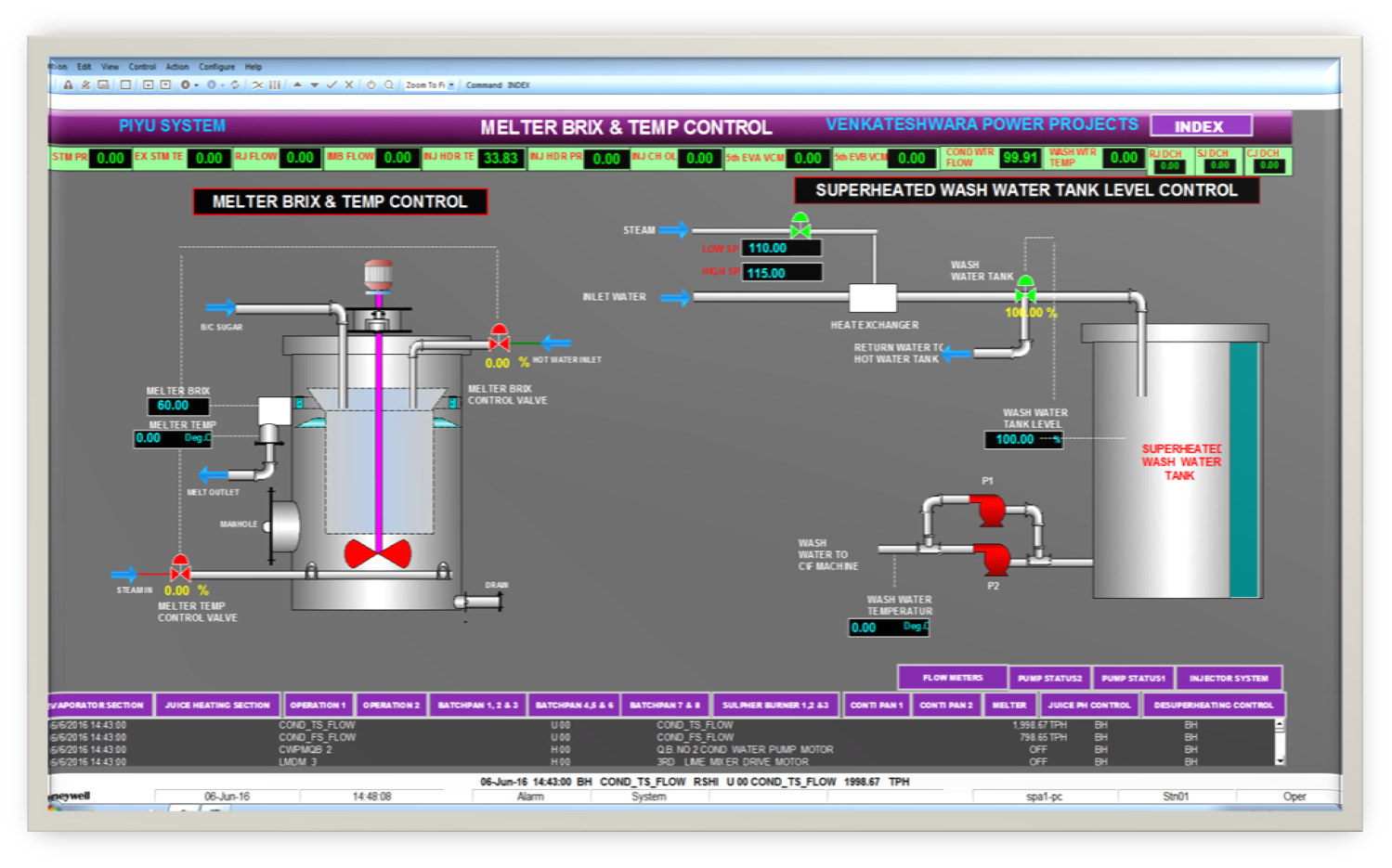Screen dimensions: 1392x868
Task: Click the raise value up arrow
Action: click(x=297, y=84)
